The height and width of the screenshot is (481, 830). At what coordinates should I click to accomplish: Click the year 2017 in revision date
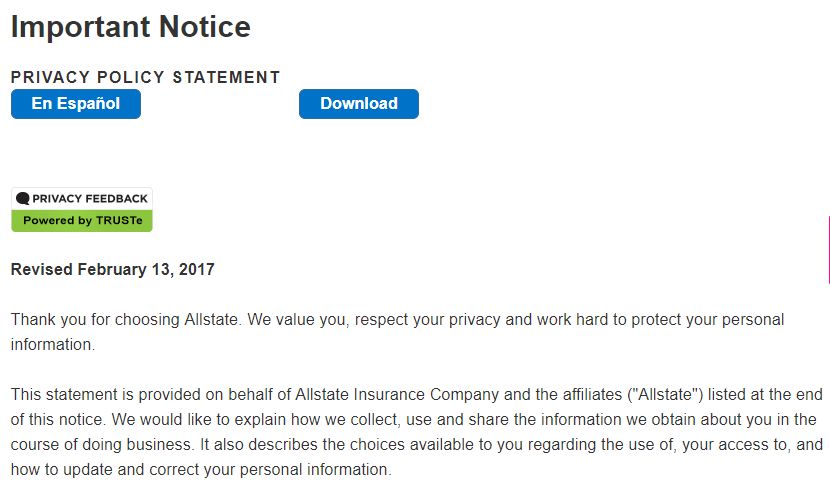pyautogui.click(x=196, y=269)
